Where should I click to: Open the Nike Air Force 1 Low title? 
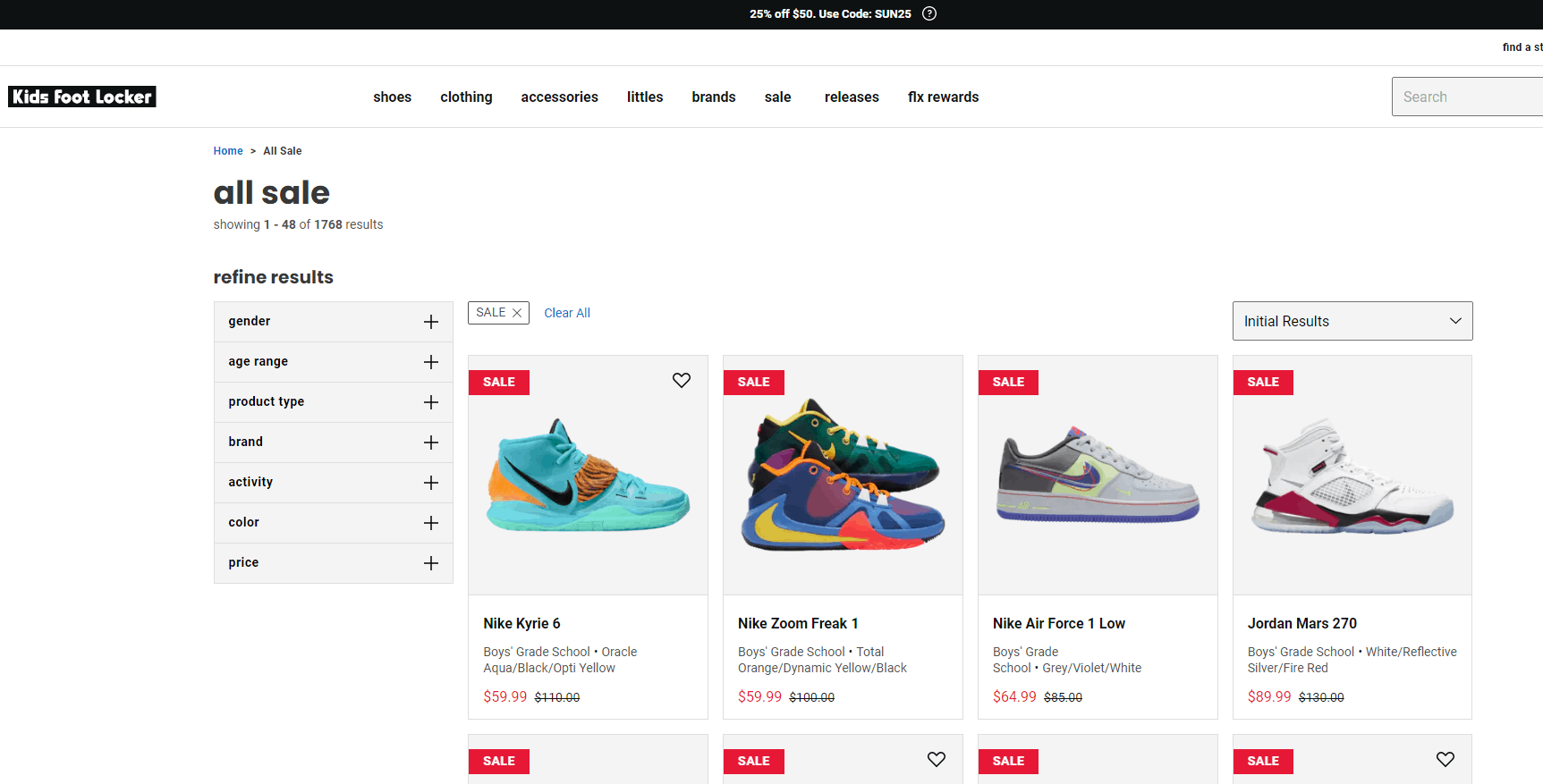[1059, 623]
